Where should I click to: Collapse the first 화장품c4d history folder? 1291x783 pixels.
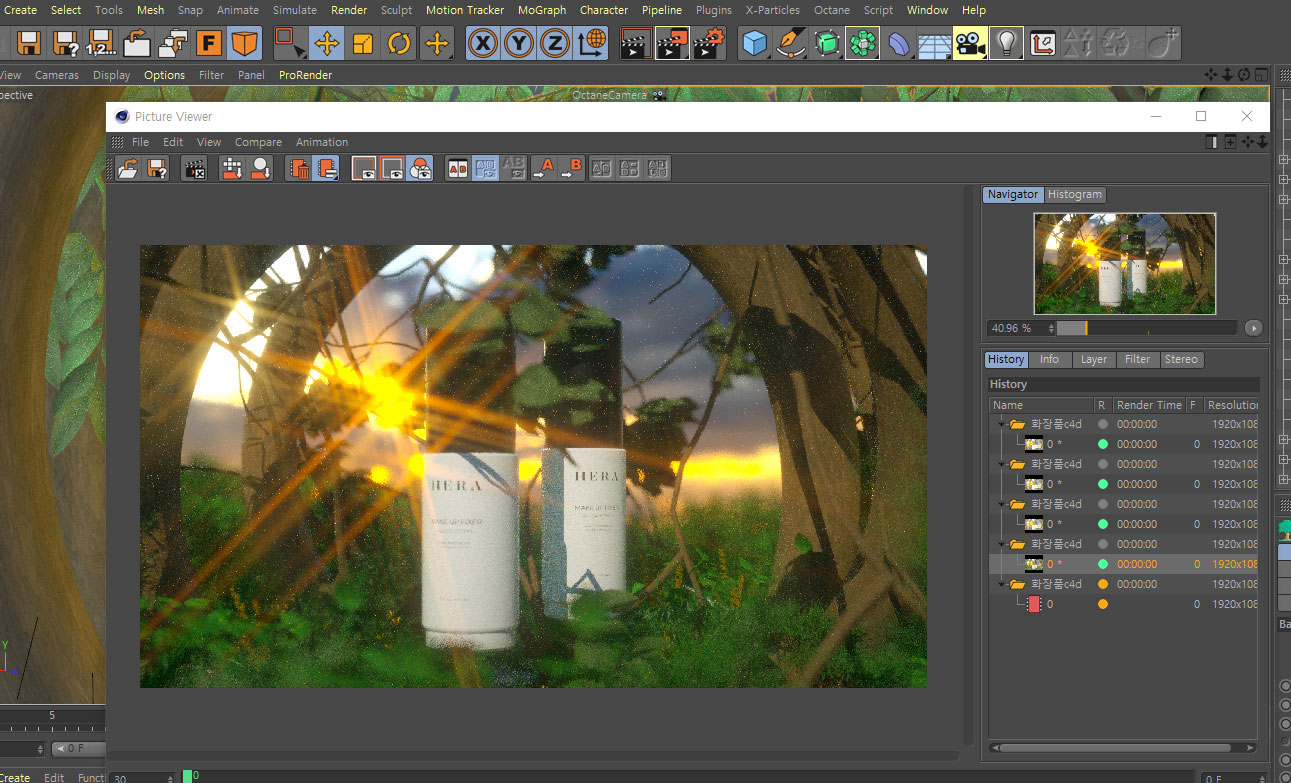1000,424
